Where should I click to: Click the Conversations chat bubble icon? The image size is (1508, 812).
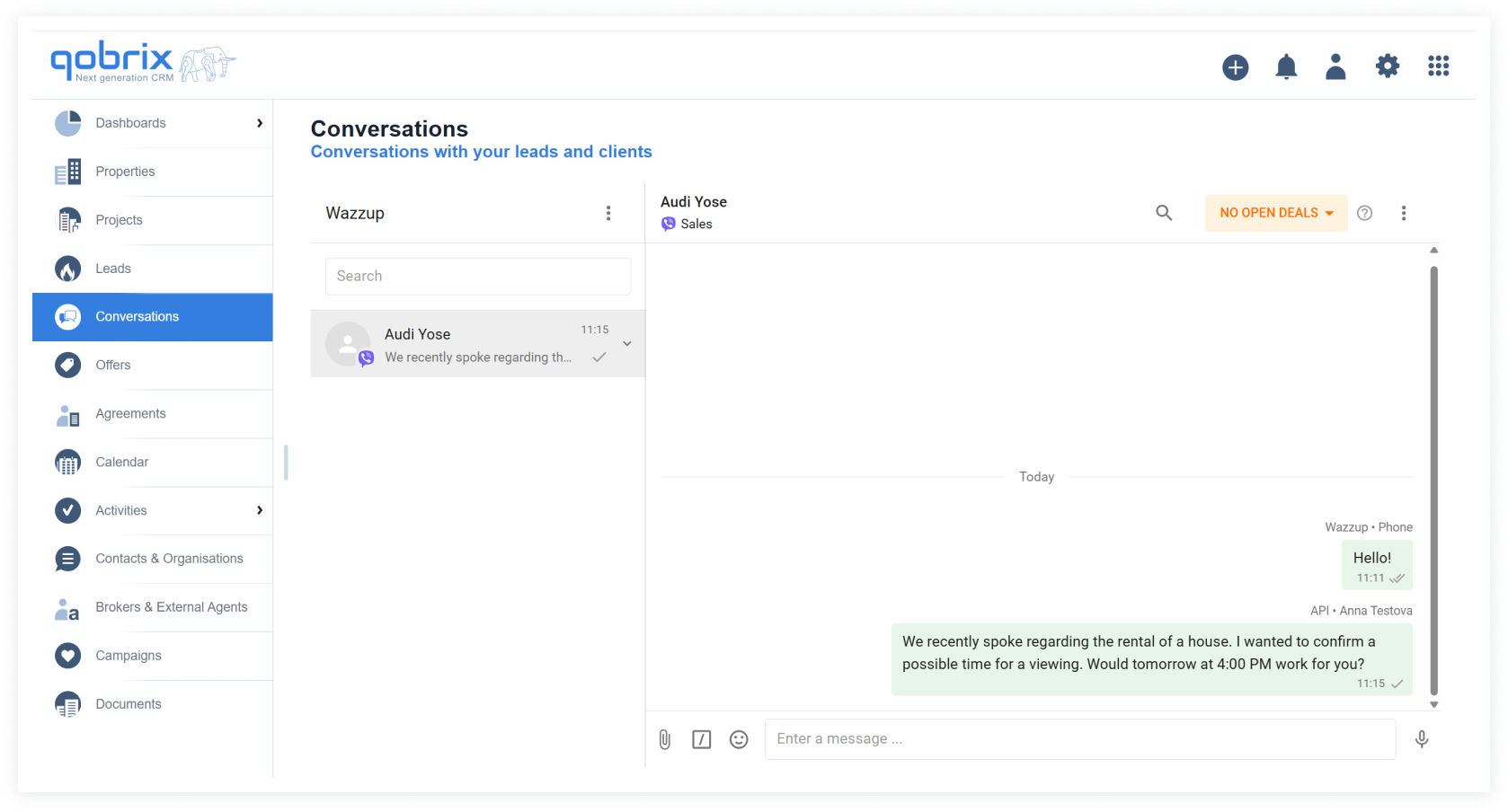67,316
